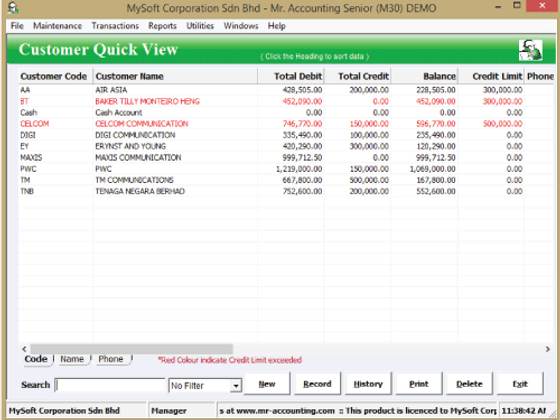Click the app icon in title bar
The image size is (560, 420).
pos(12,7)
